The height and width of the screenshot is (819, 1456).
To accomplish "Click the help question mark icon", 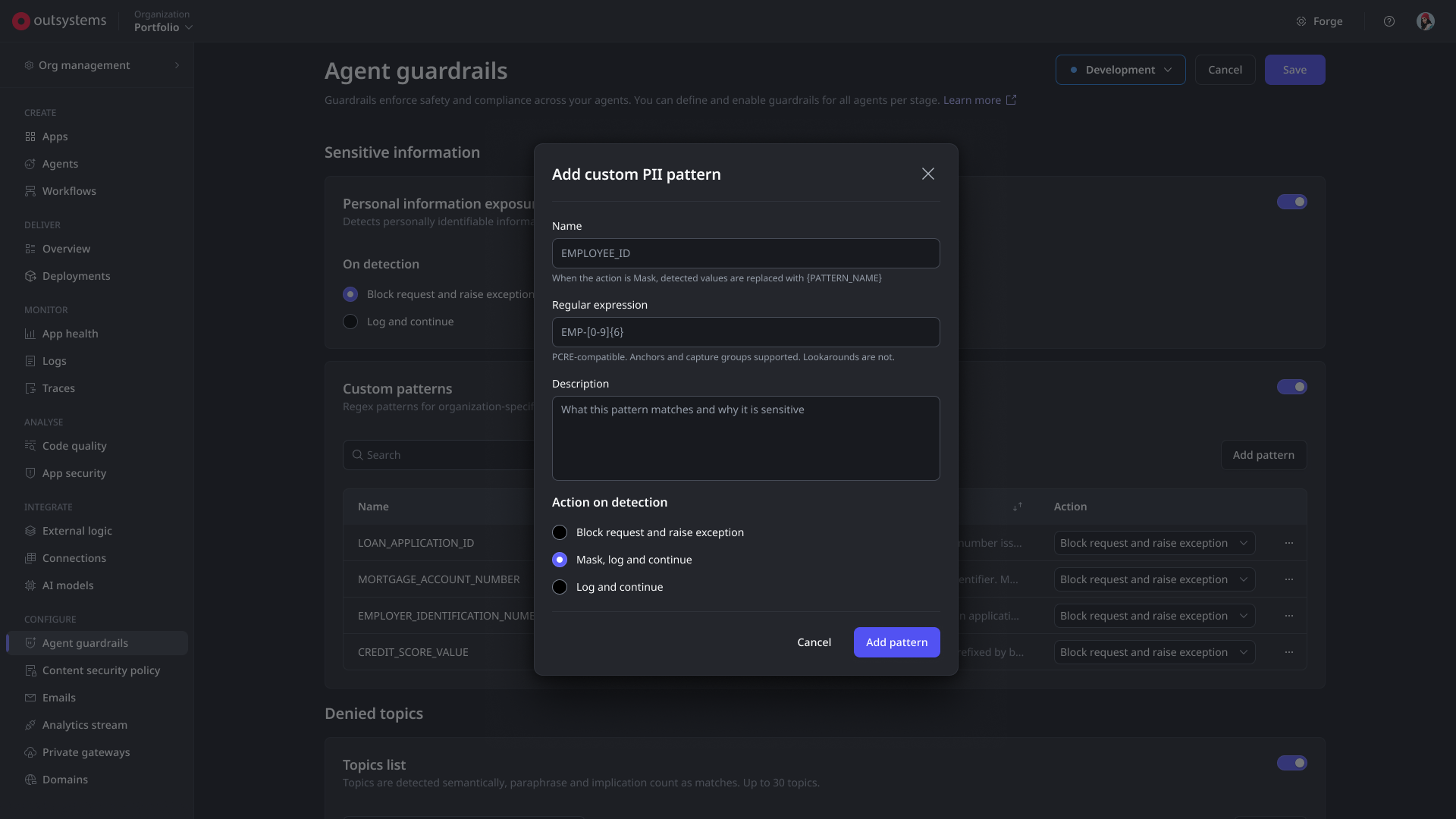I will coord(1389,21).
